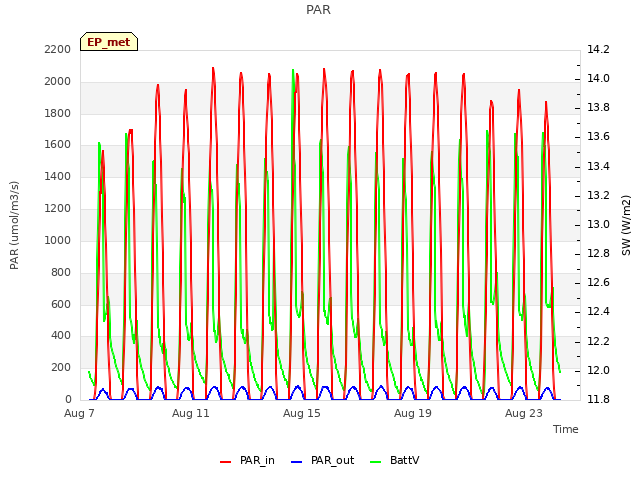The width and height of the screenshot is (640, 480).
Task: Click the Time axis label
Action: coord(566,429)
